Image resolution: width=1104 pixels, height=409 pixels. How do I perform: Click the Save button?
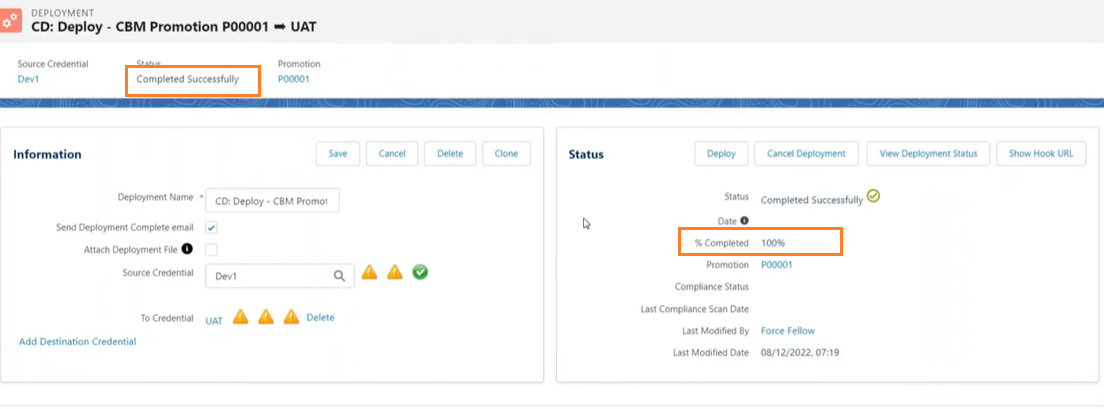[338, 153]
